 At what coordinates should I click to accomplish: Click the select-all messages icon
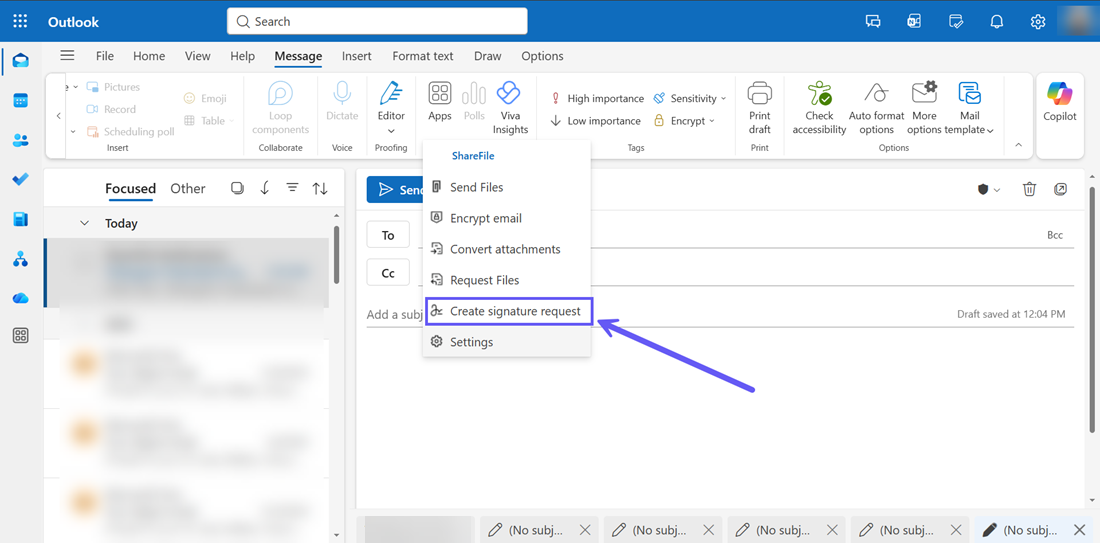click(238, 188)
